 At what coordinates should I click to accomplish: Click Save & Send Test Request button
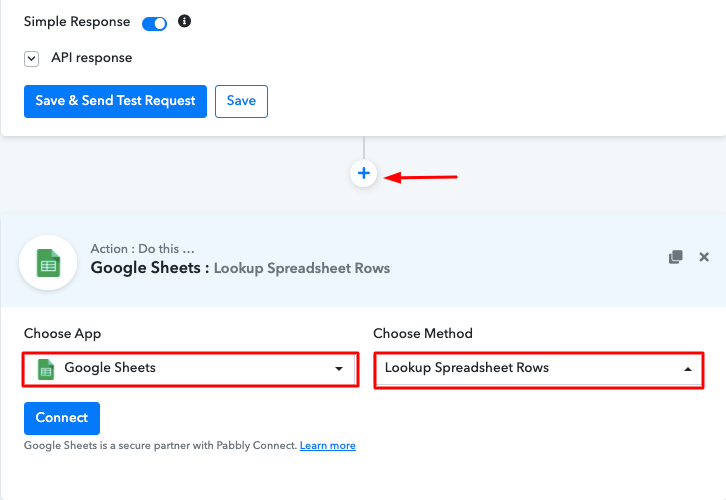[115, 101]
